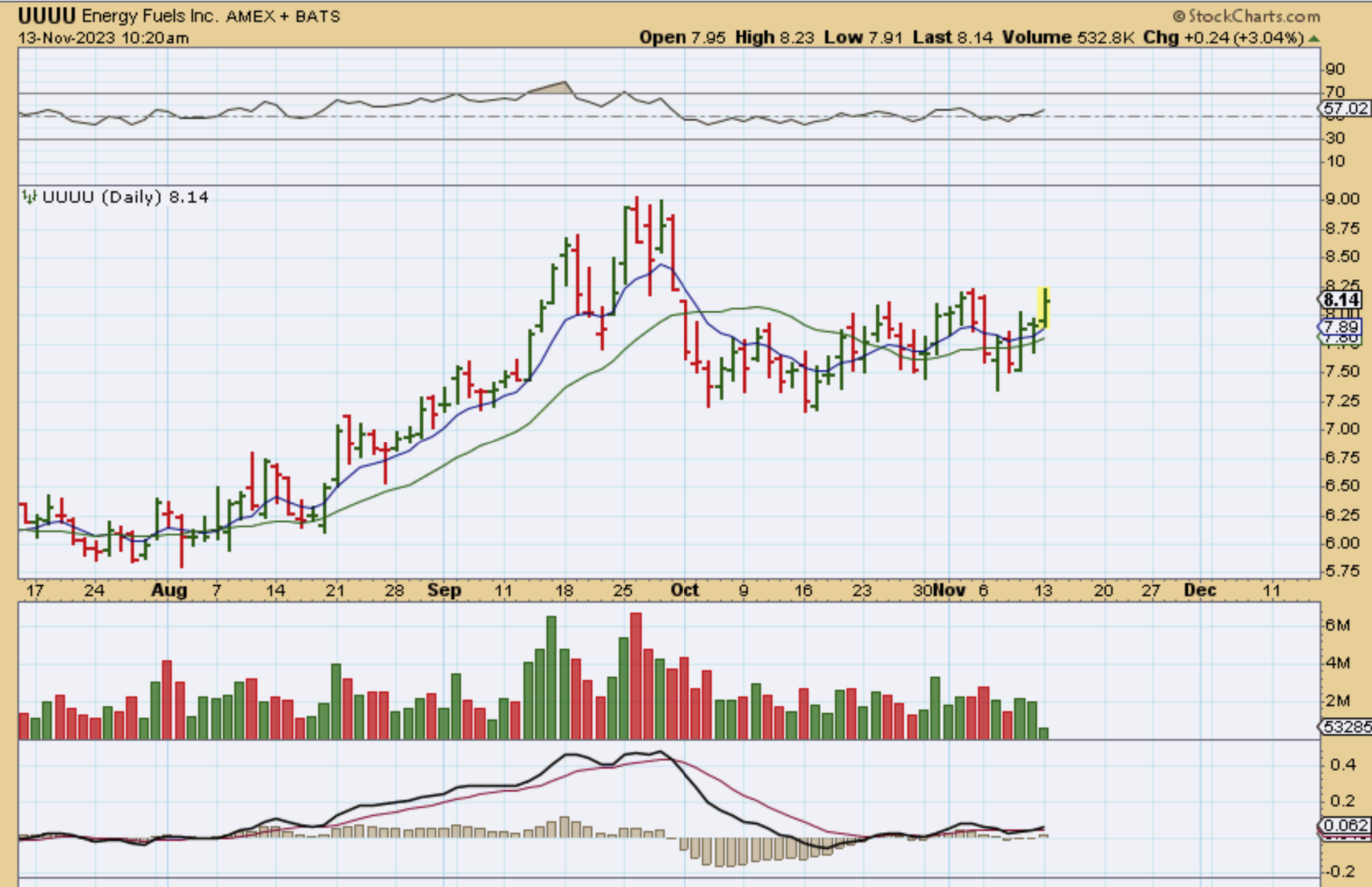Screen dimensions: 1372x887
Task: Click the 57.02 RSI value tag
Action: tap(1345, 108)
